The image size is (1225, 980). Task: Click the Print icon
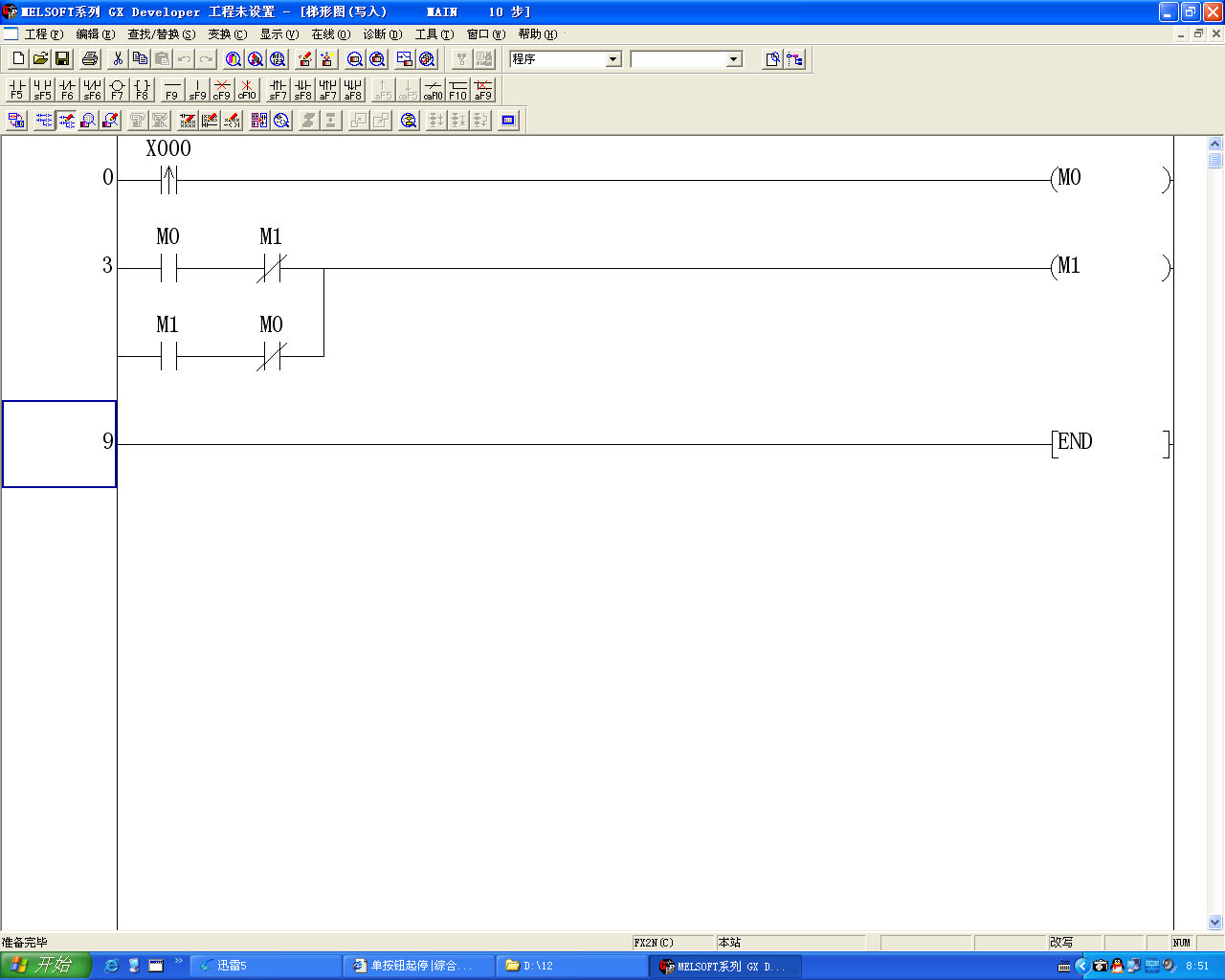pyautogui.click(x=90, y=59)
